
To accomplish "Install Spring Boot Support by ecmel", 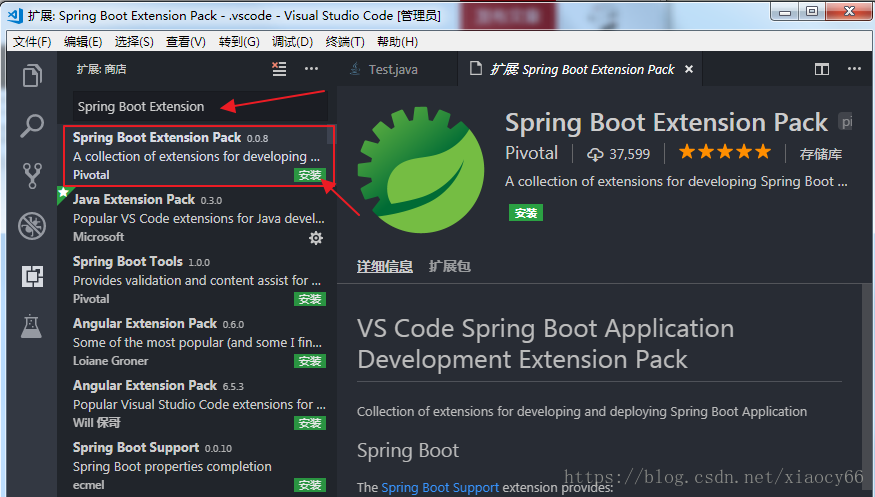I will click(310, 485).
